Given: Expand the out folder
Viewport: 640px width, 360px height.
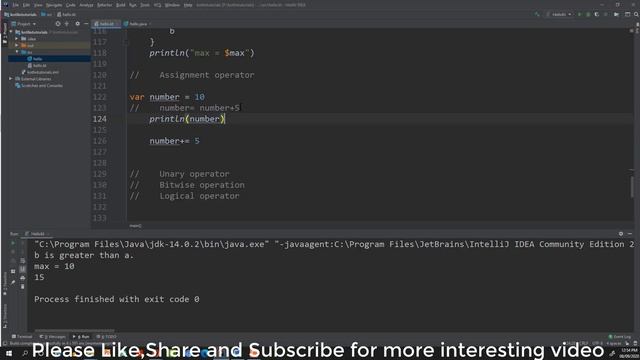Looking at the screenshot, I should pyautogui.click(x=17, y=45).
